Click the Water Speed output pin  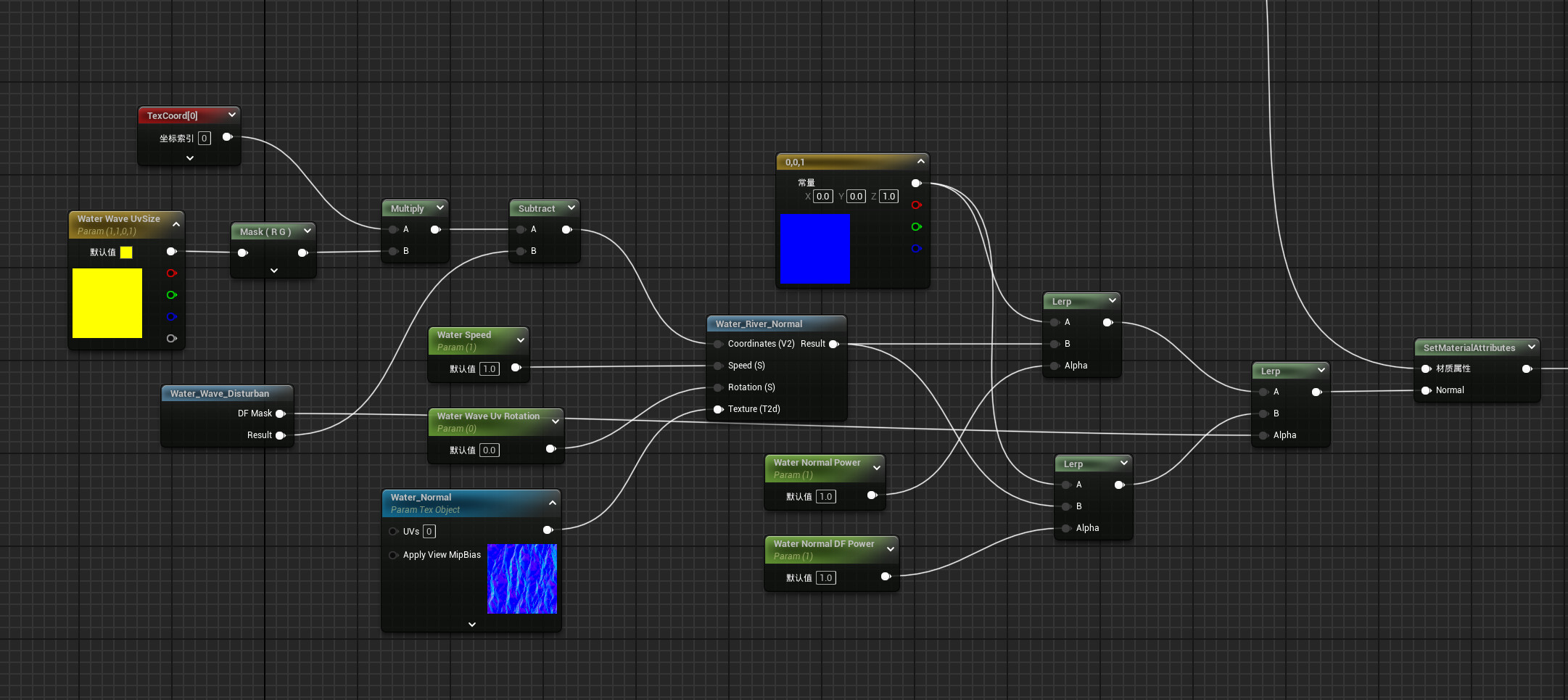coord(516,368)
